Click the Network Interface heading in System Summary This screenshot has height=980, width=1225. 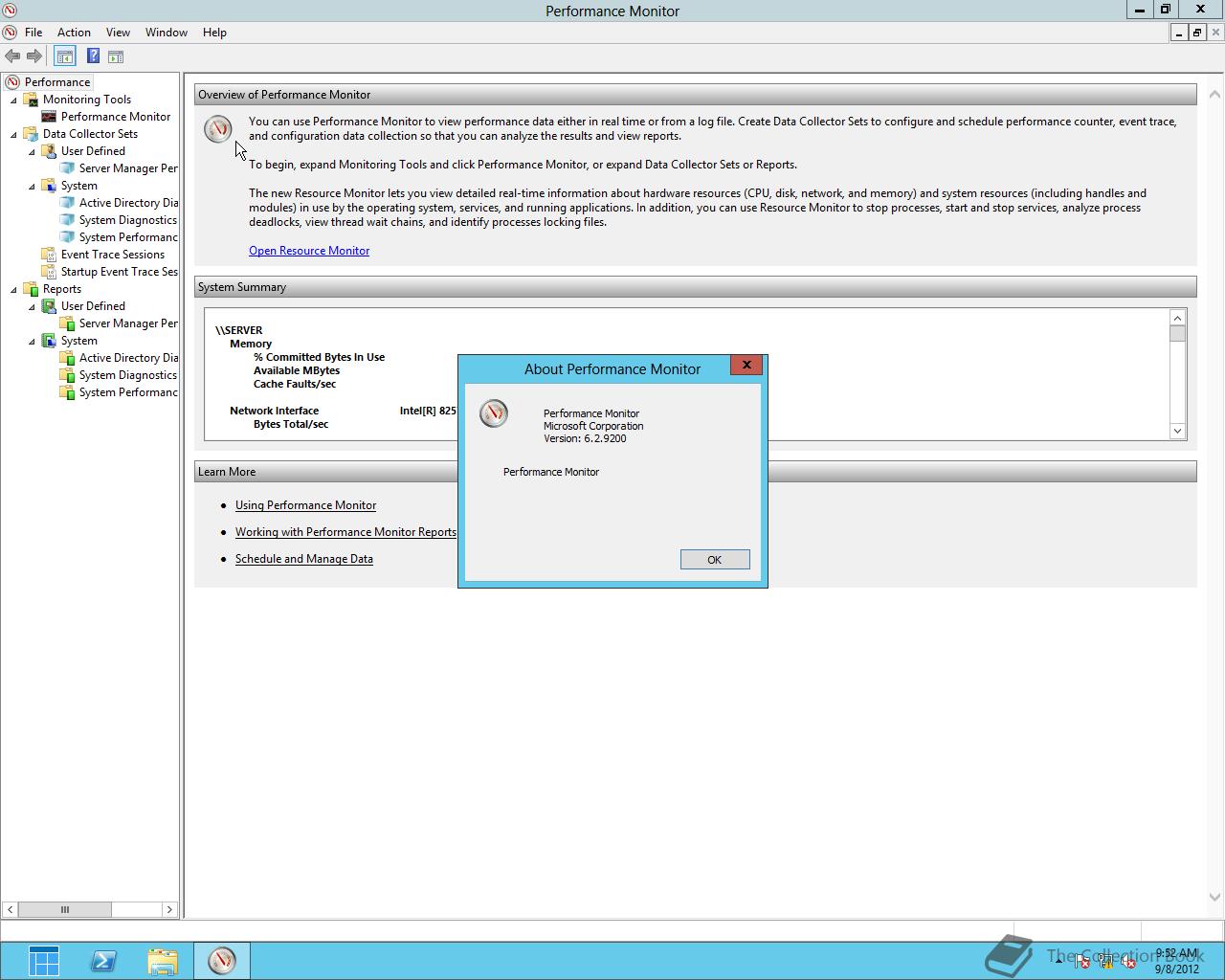tap(274, 411)
